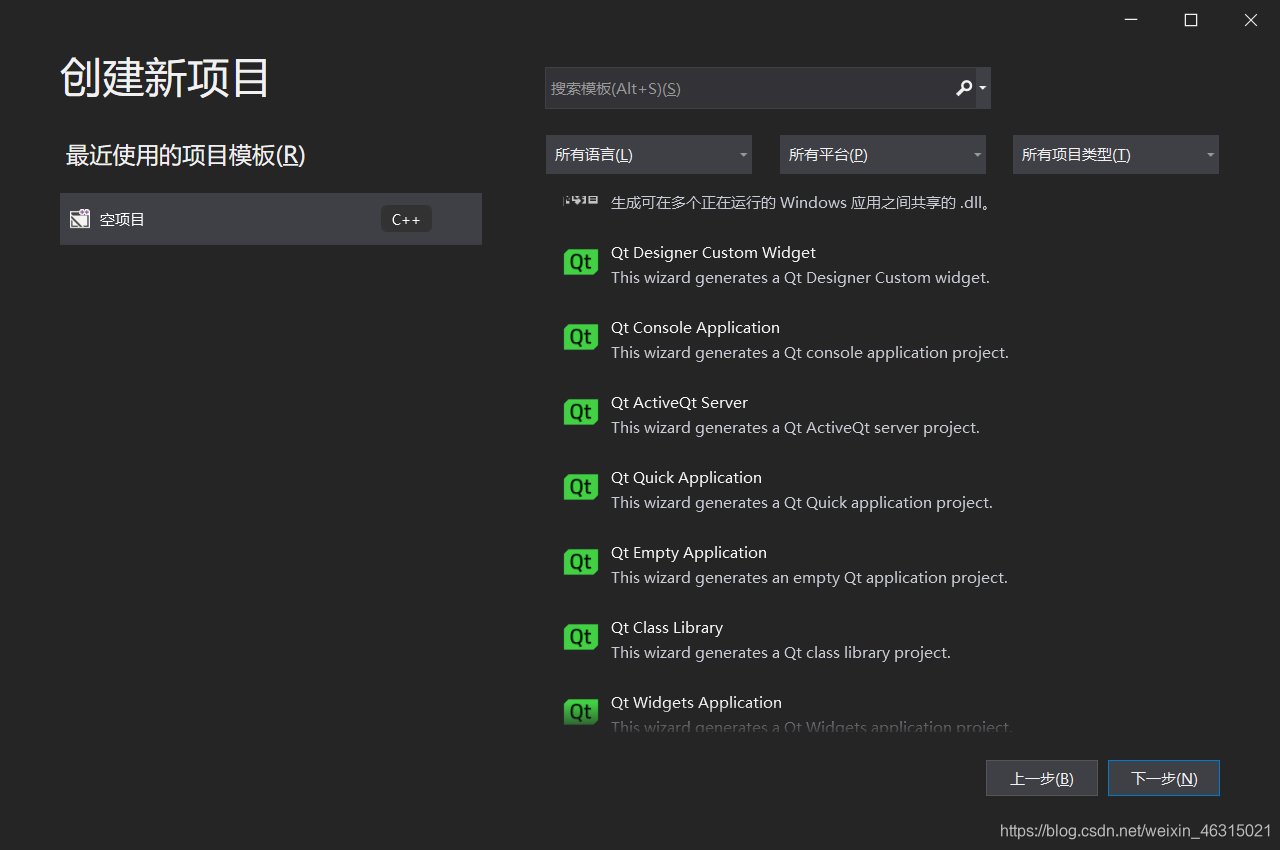
Task: Minimize the dialog window
Action: point(1131,20)
